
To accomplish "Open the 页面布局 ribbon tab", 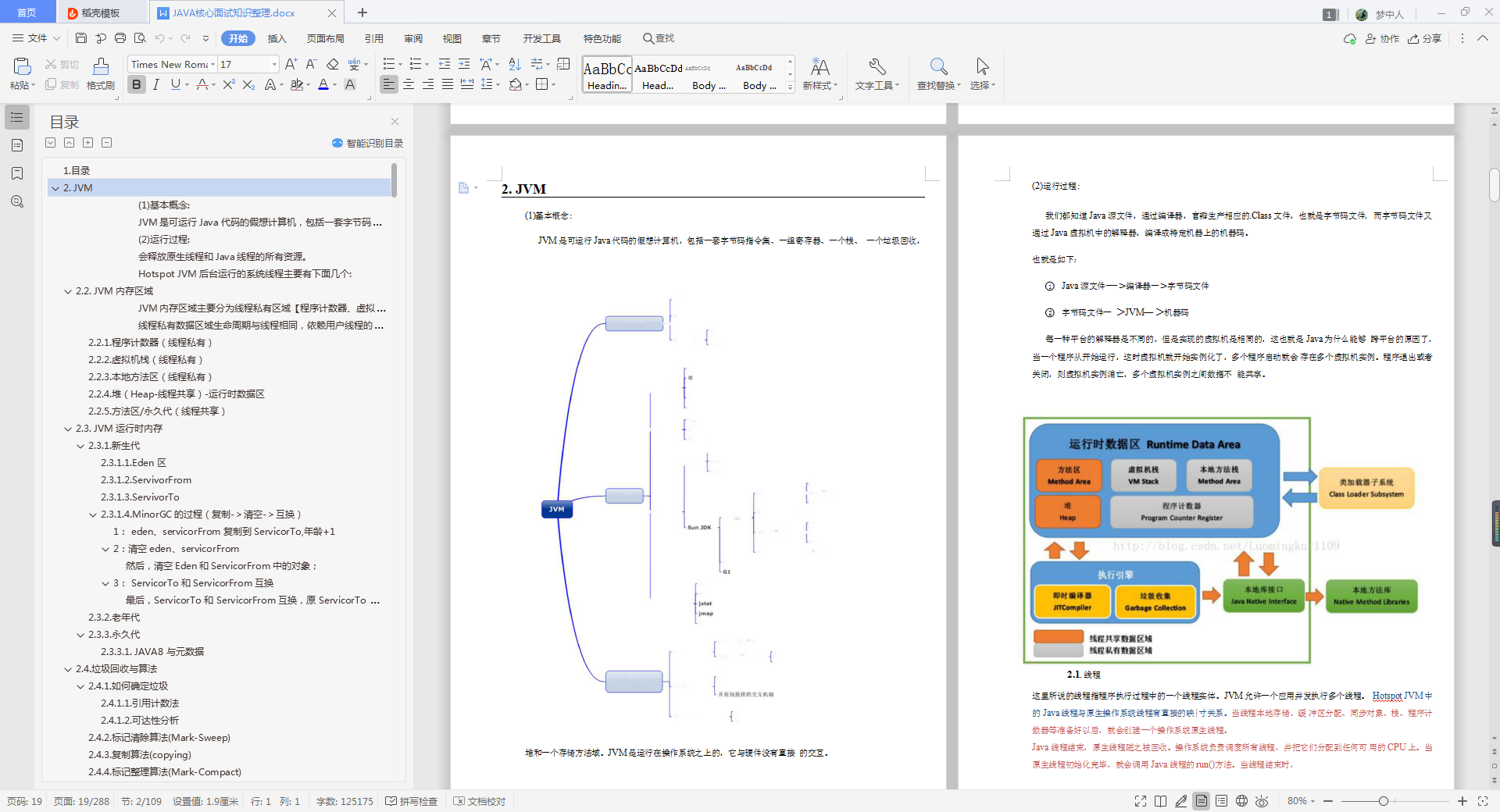I will click(326, 38).
